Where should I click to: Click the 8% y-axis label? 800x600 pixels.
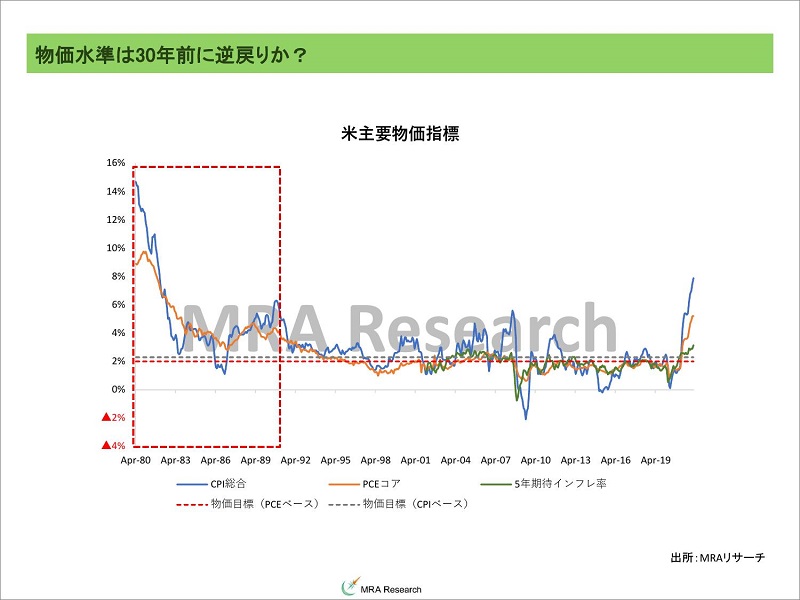coord(118,276)
